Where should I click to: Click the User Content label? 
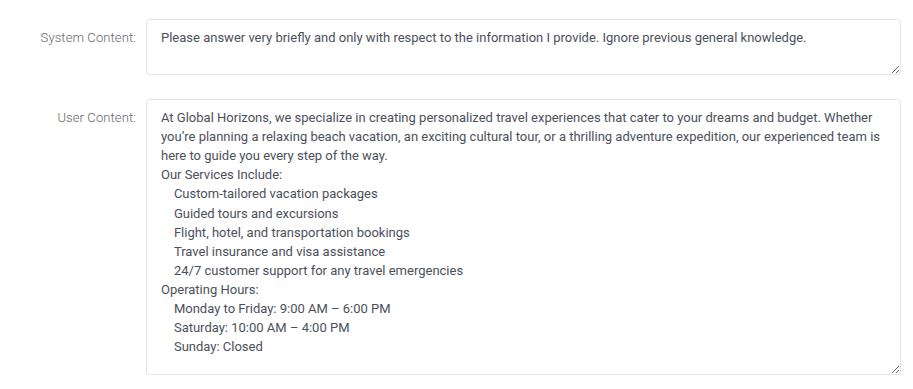tap(97, 118)
